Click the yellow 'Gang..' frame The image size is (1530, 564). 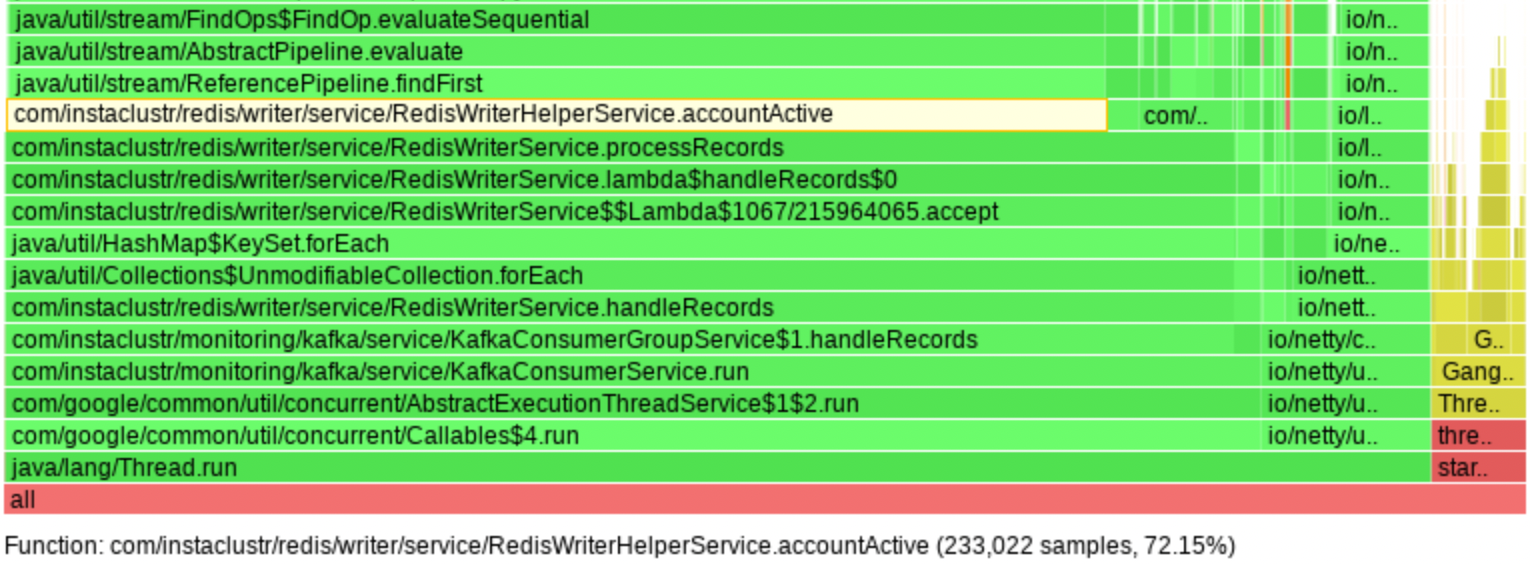coord(1479,372)
